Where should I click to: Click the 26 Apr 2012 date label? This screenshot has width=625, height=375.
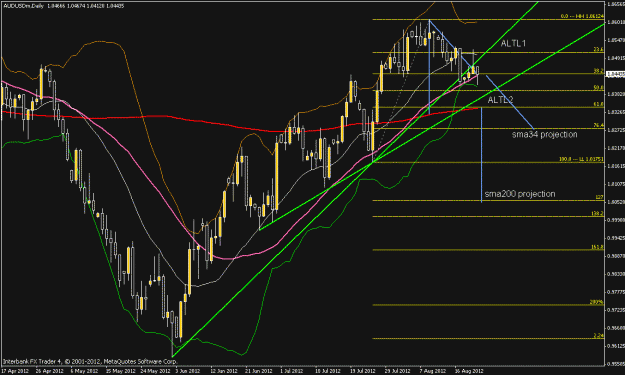pyautogui.click(x=49, y=371)
